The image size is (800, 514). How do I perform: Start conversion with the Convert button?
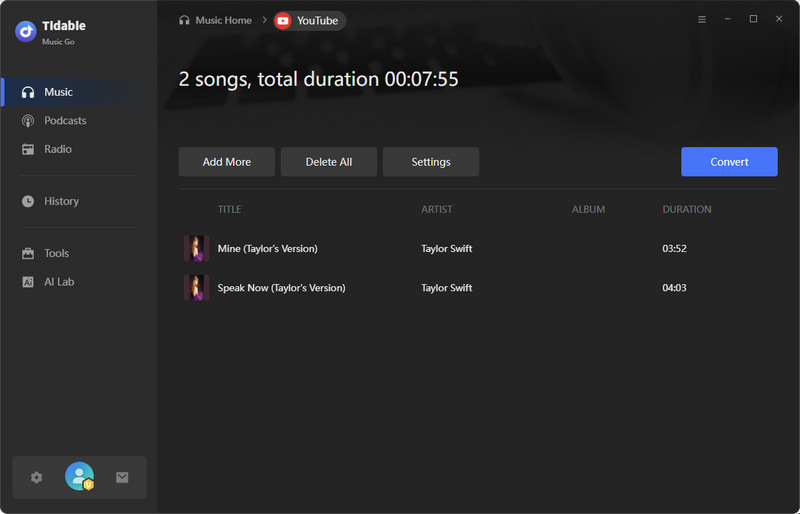[729, 162]
